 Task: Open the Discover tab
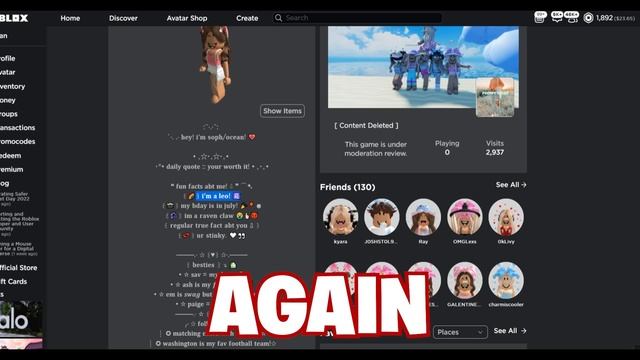click(x=123, y=18)
